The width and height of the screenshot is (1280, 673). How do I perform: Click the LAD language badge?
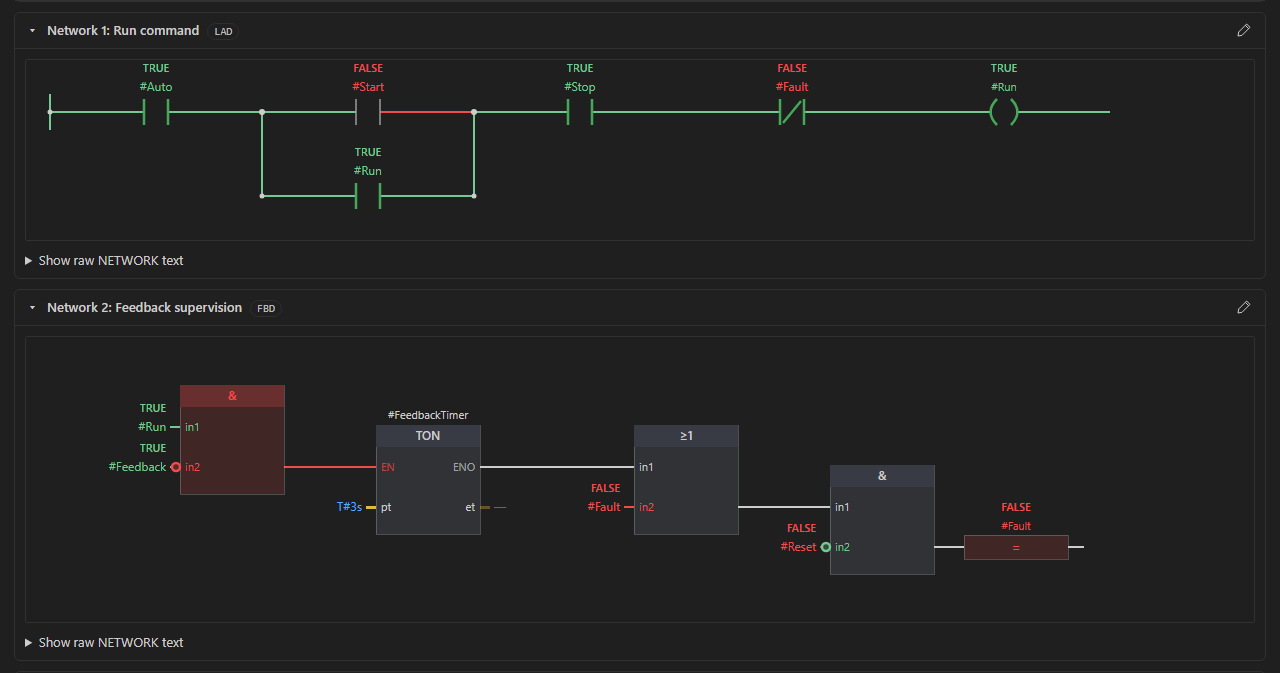(223, 31)
